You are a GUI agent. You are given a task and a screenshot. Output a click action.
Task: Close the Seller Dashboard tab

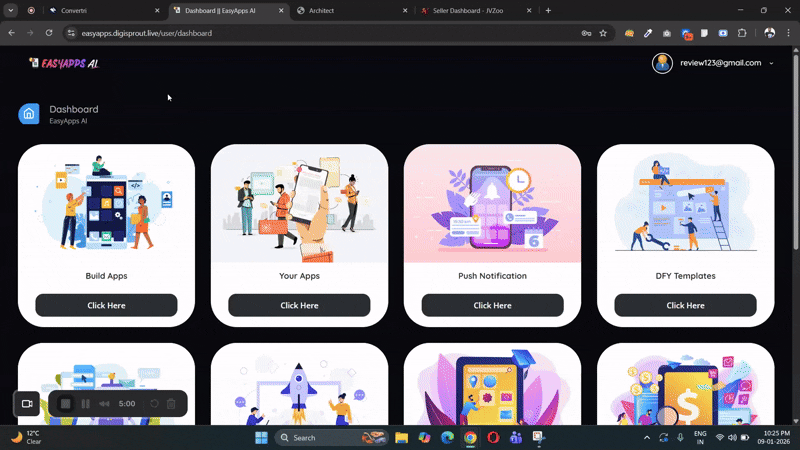tap(529, 10)
